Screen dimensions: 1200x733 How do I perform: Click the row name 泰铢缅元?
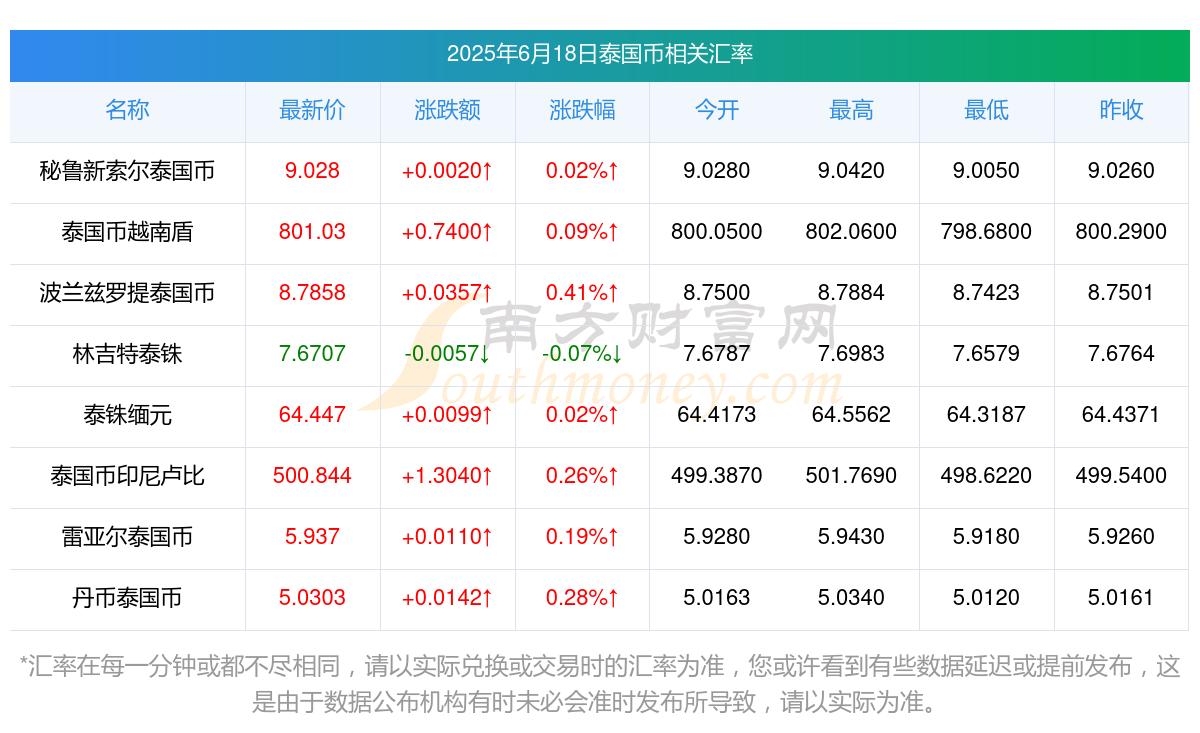point(127,415)
